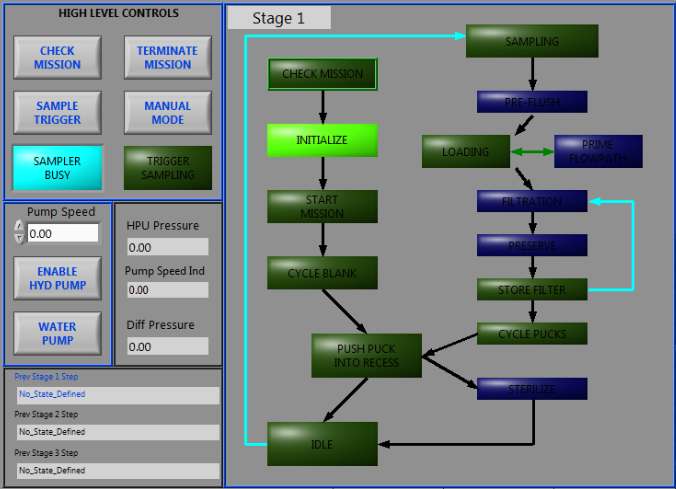Image resolution: width=676 pixels, height=489 pixels.
Task: Click the Prev Stage 2 Step label
Action: point(46,414)
